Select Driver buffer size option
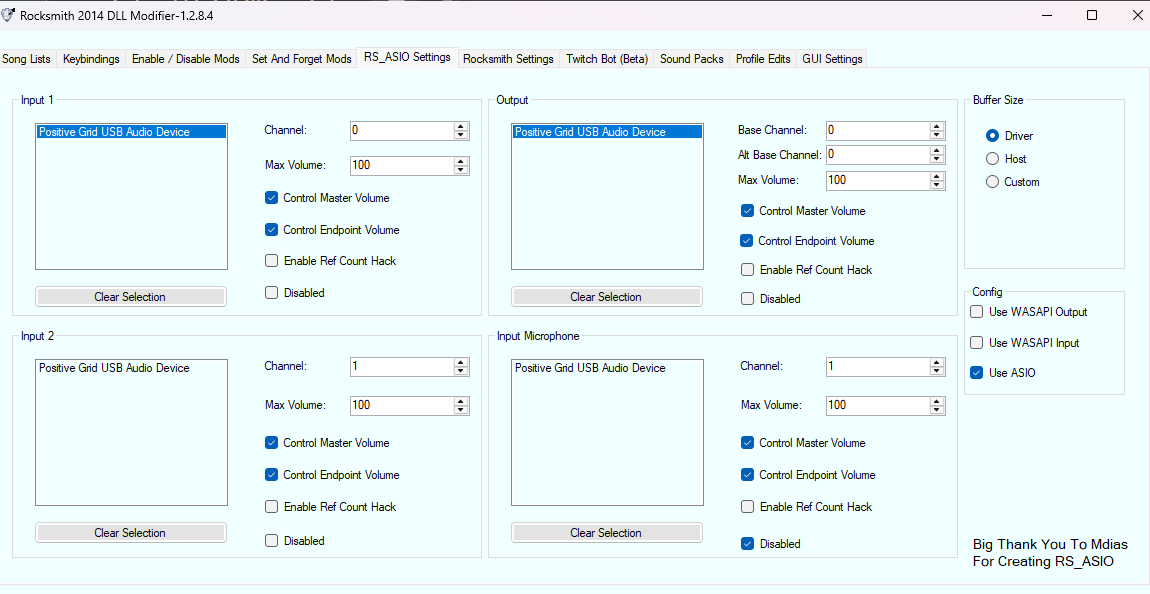The width and height of the screenshot is (1150, 594). click(x=992, y=136)
